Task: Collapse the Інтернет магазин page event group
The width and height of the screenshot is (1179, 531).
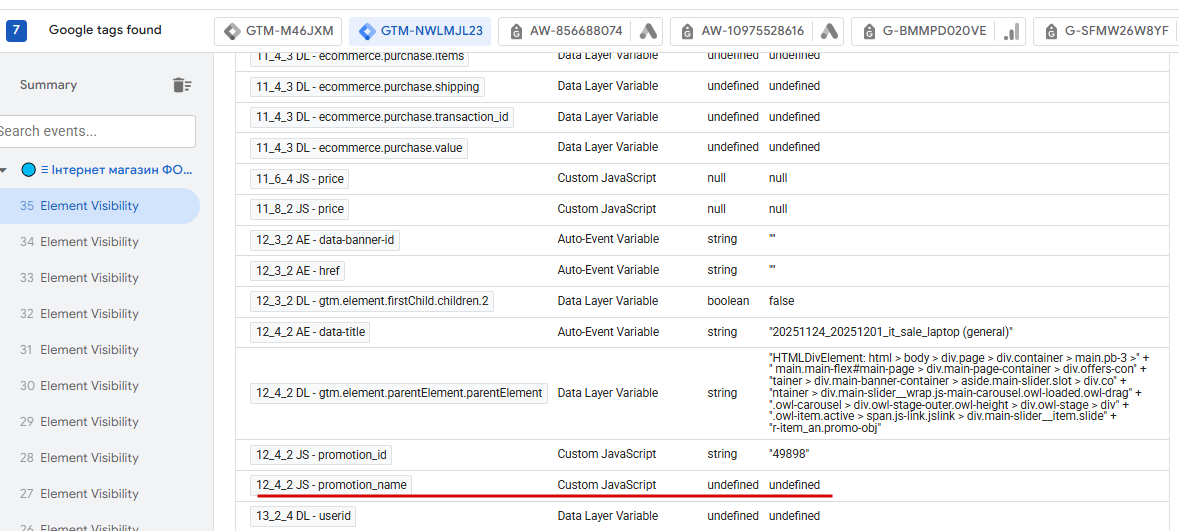Action: (6, 170)
